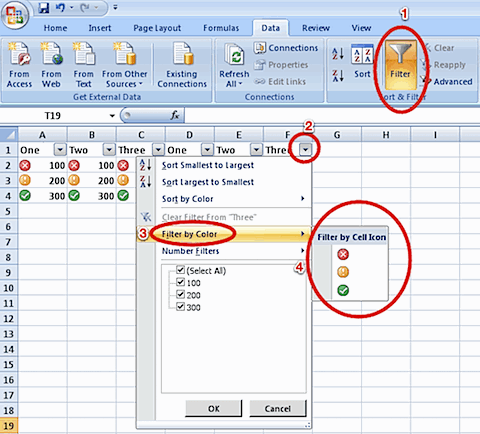Open the Name Box dropdown arrow
Screen dimensions: 480x434
112,116
